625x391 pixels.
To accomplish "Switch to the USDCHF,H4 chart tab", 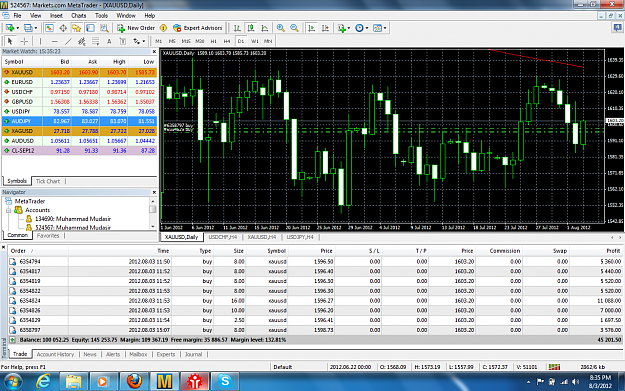I will 223,237.
